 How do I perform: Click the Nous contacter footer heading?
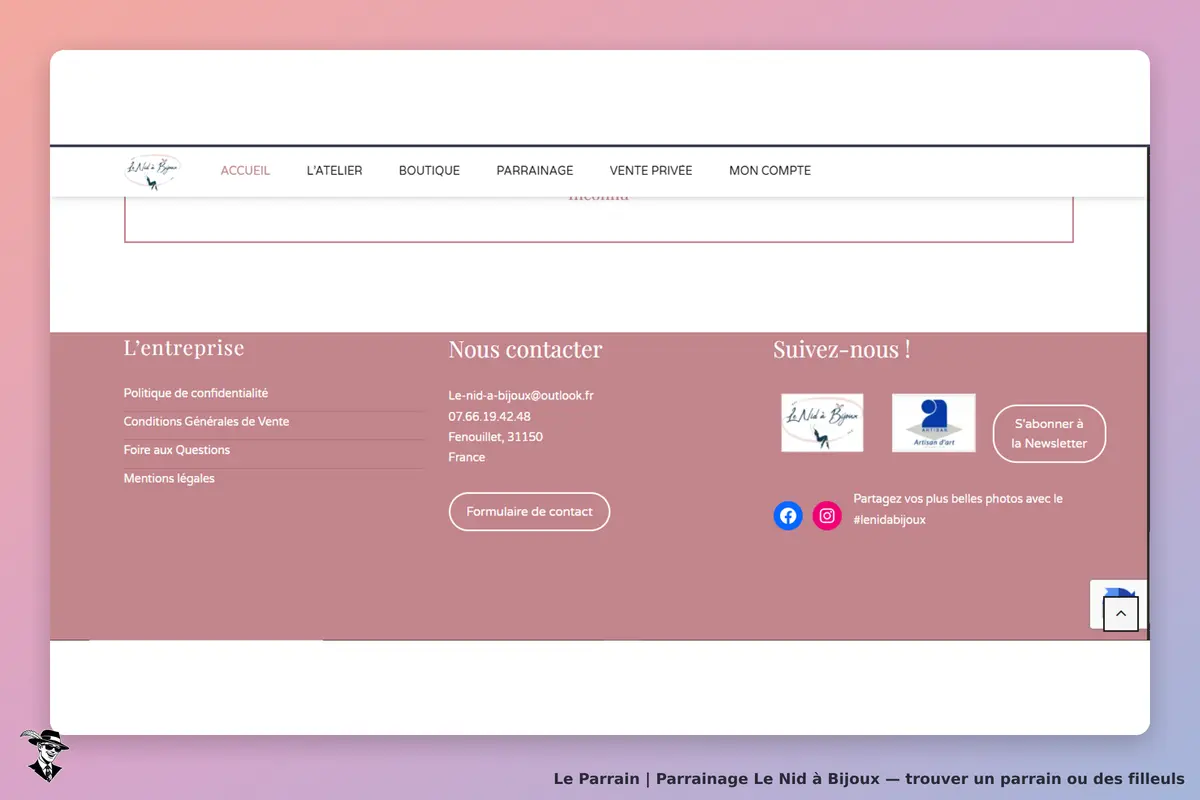coord(525,349)
